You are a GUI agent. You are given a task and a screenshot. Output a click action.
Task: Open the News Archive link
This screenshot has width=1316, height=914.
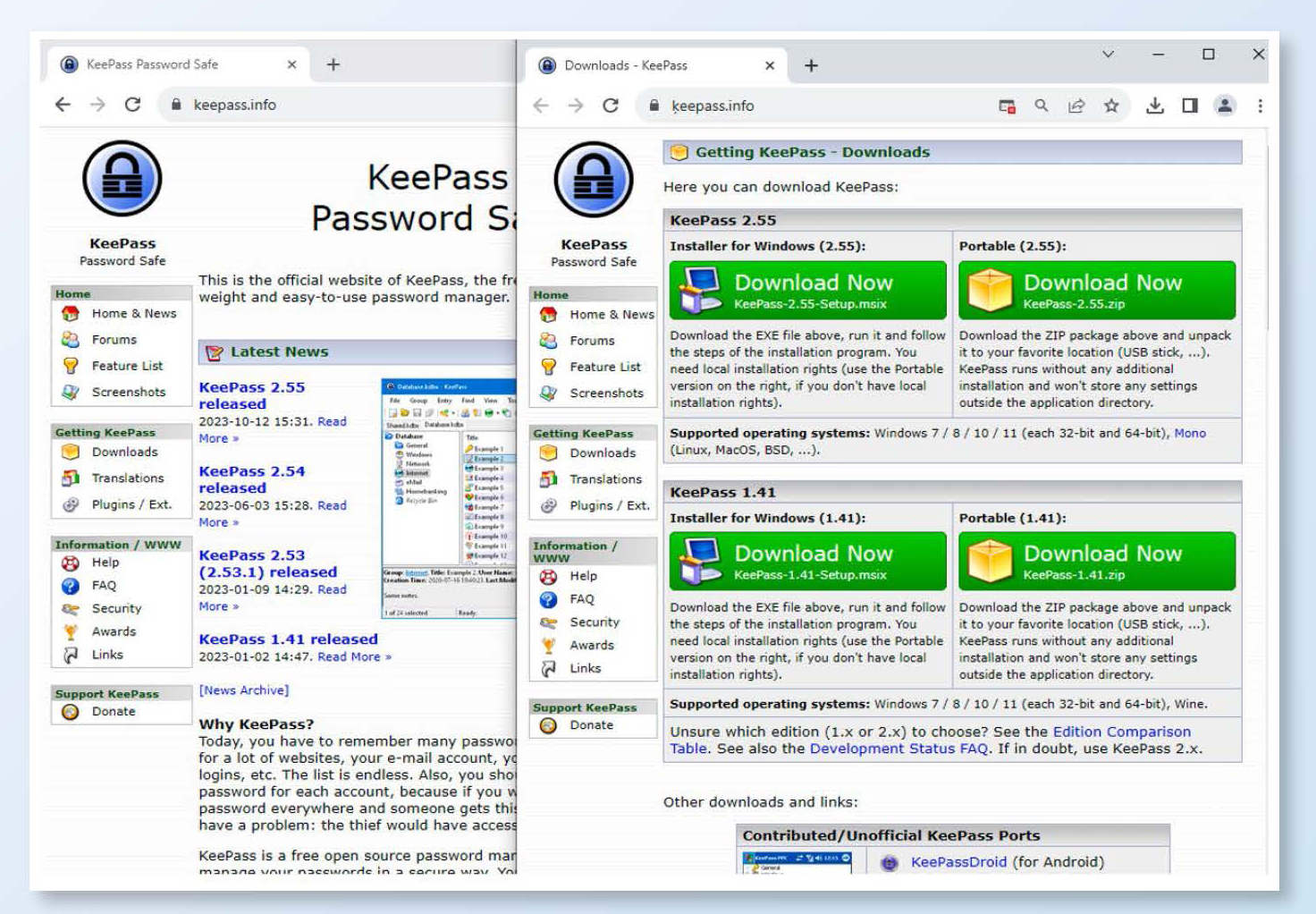click(244, 690)
